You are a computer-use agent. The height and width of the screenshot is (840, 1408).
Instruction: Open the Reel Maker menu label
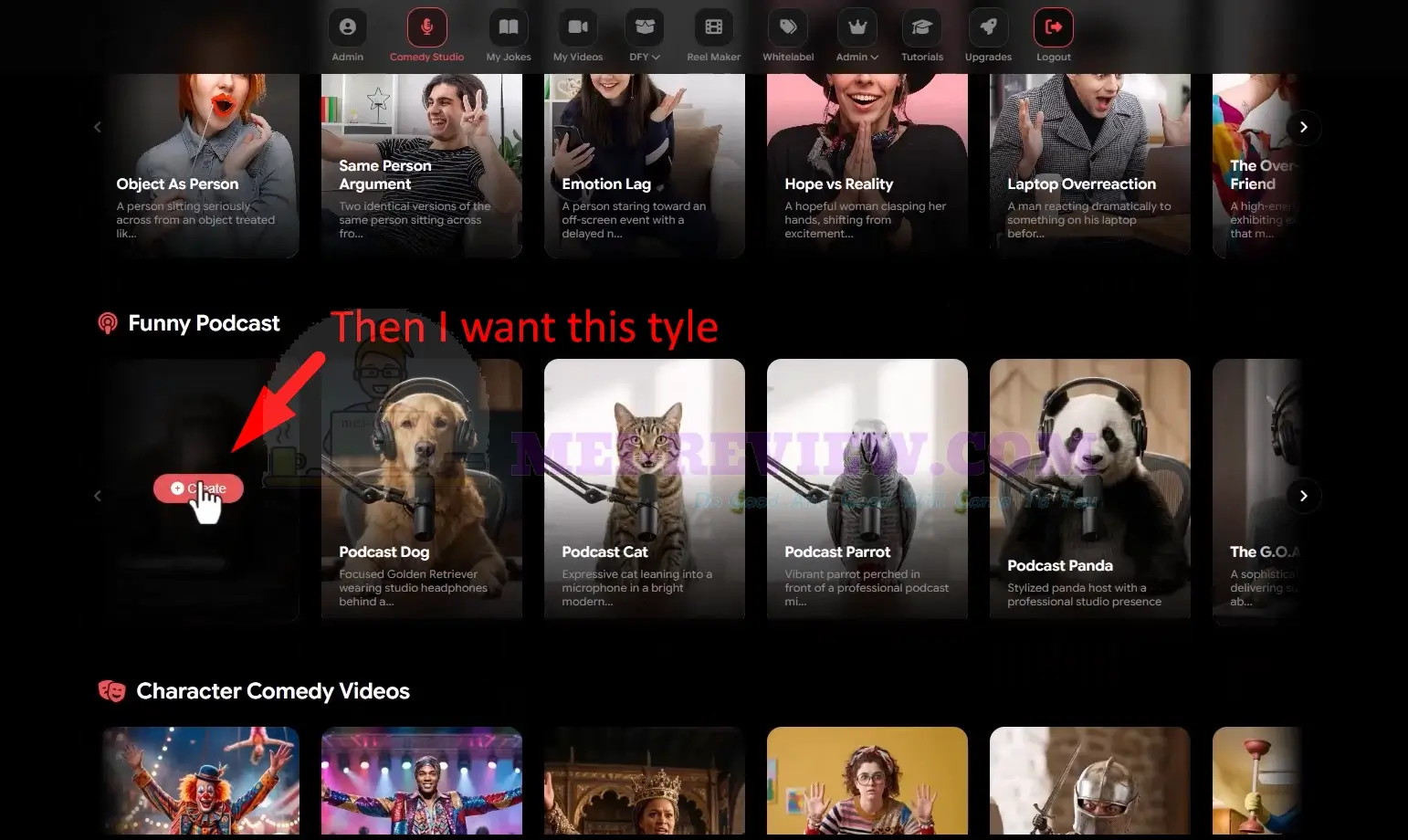(x=714, y=57)
